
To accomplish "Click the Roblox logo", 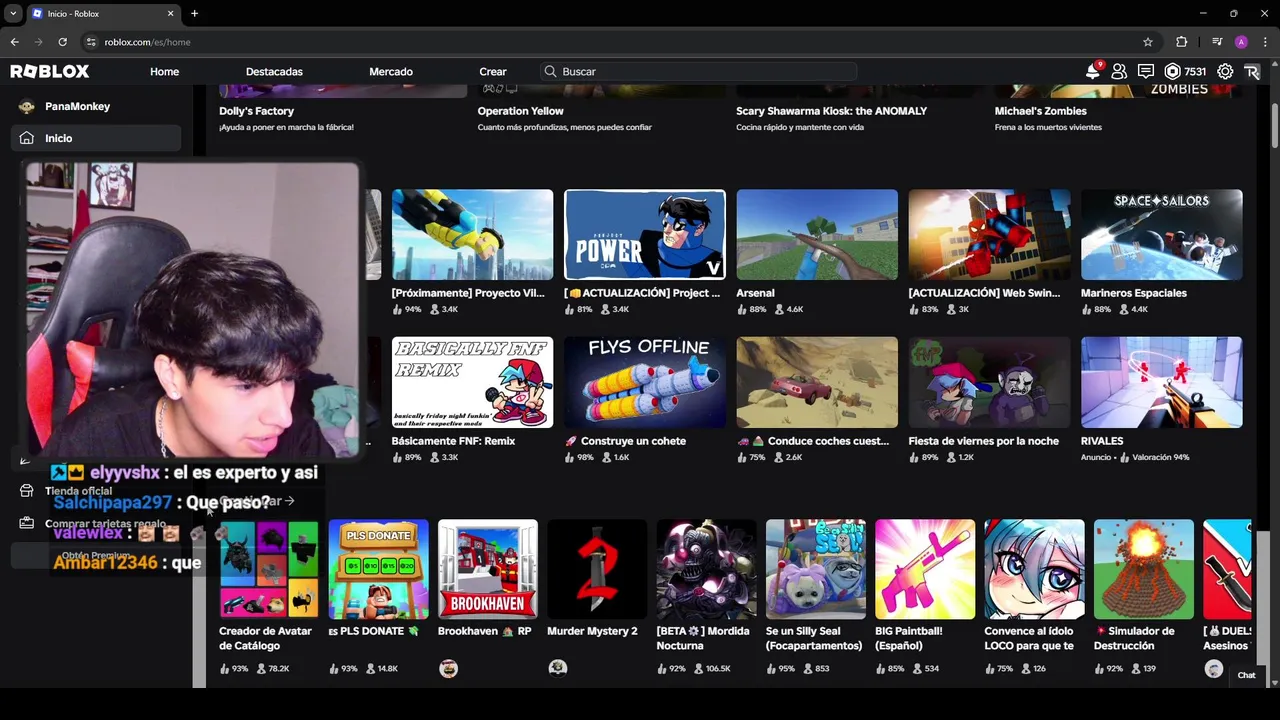I will (x=50, y=71).
